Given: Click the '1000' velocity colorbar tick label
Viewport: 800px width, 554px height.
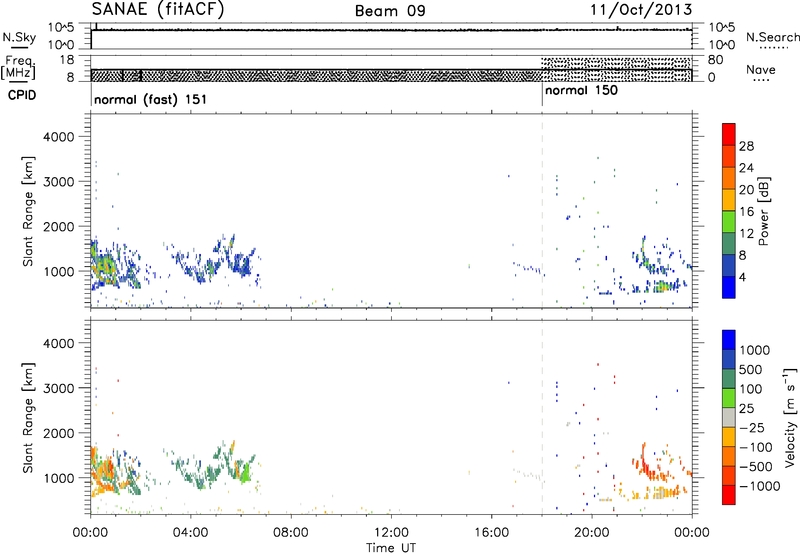Looking at the screenshot, I should 755,350.
